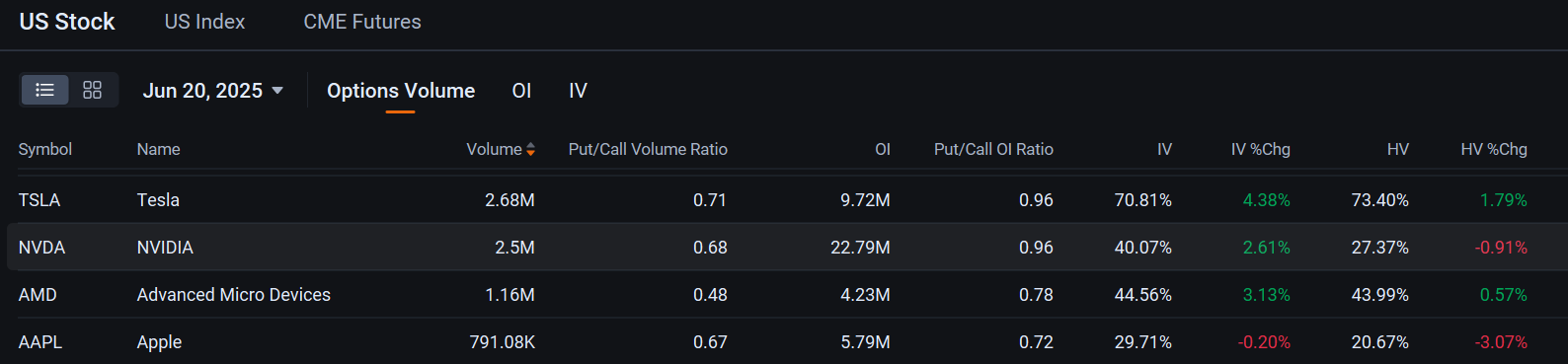Click NVIDIA put/call ratio 0.68
The image size is (1568, 364).
(x=710, y=248)
